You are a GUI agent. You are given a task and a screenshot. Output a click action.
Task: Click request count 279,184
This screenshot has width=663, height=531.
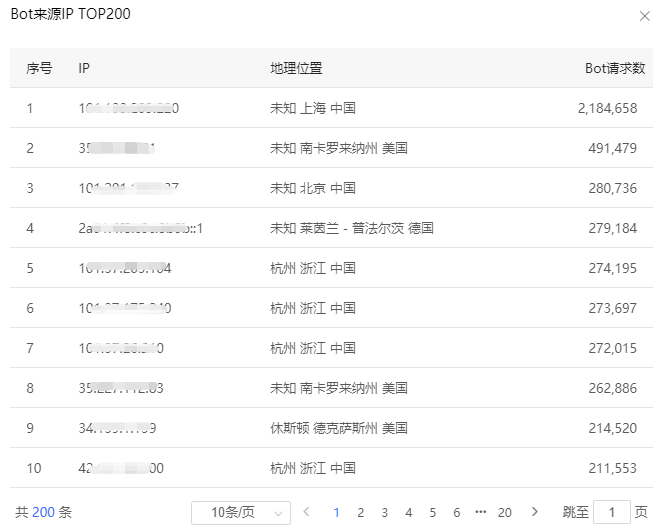click(612, 228)
